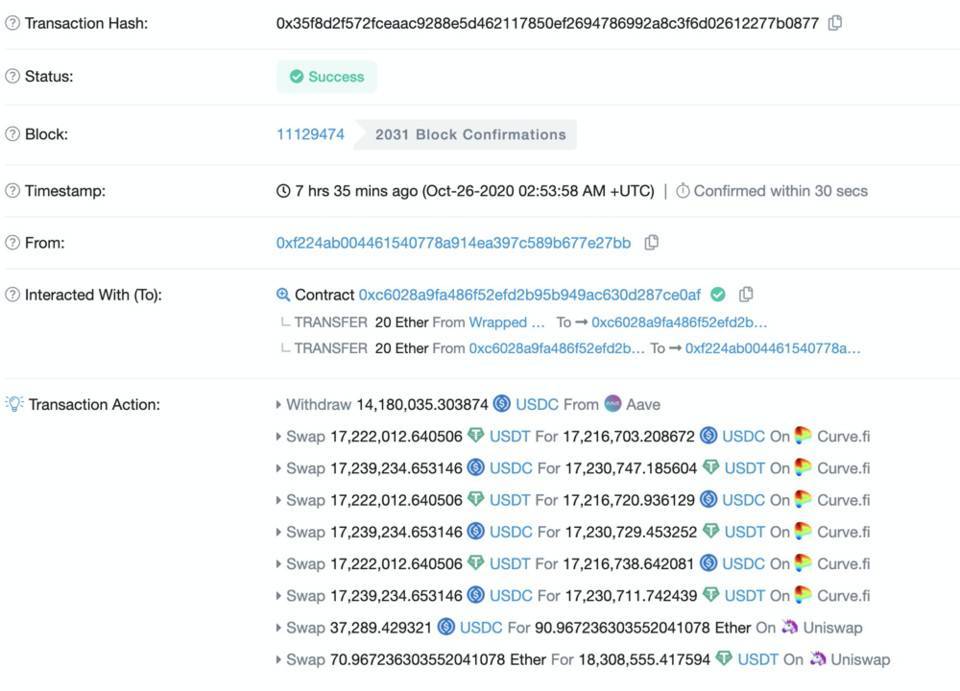Click the Aave label in the Withdraw row
The width and height of the screenshot is (960, 691).
tap(643, 405)
